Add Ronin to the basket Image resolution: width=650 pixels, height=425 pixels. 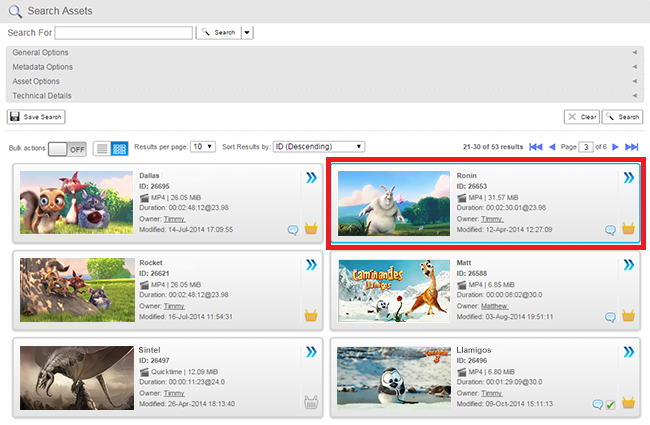(x=628, y=229)
